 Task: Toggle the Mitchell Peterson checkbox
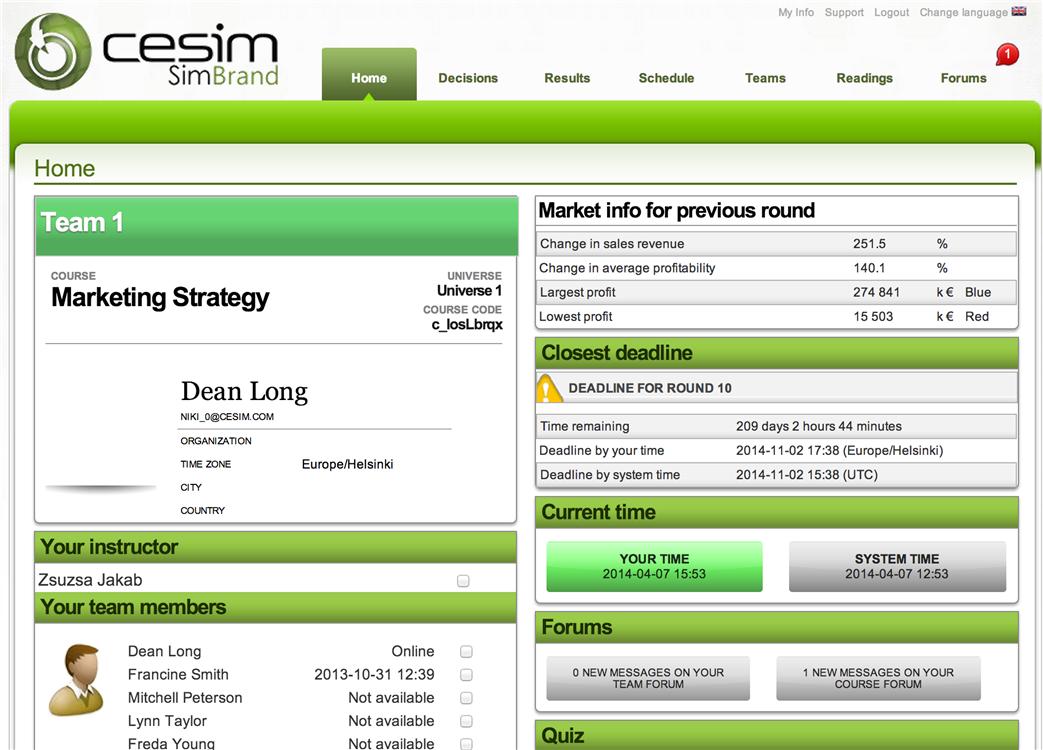[x=466, y=698]
